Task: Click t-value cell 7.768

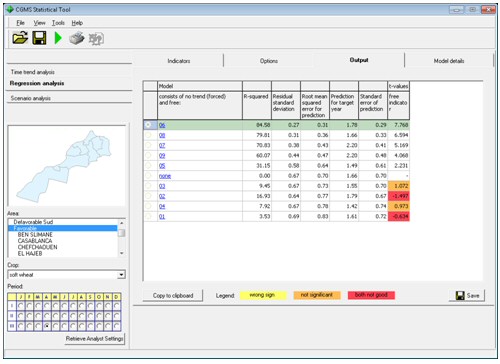Action: [399, 125]
